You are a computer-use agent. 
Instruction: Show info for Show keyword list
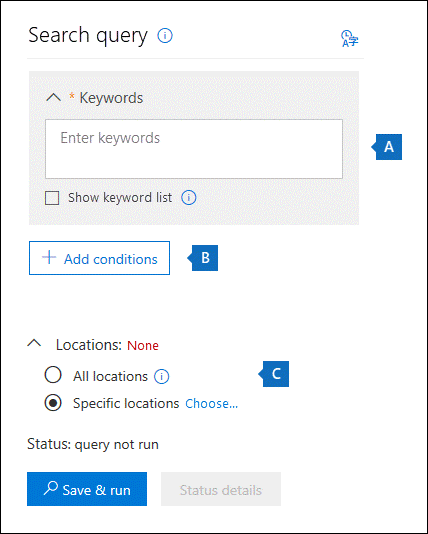pyautogui.click(x=188, y=198)
